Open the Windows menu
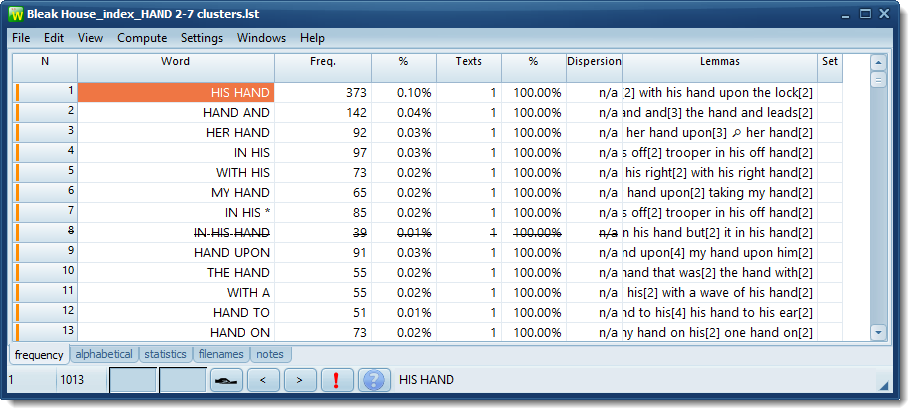The height and width of the screenshot is (415, 915). click(261, 38)
